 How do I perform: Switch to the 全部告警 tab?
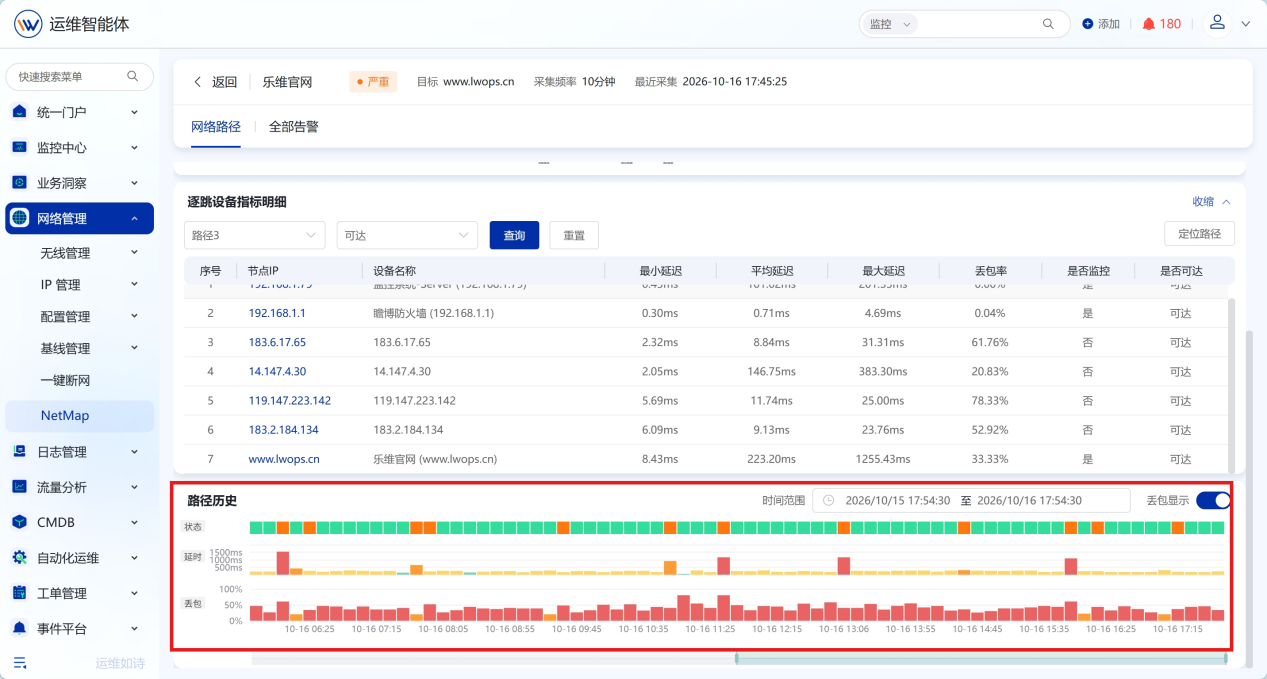(x=294, y=127)
